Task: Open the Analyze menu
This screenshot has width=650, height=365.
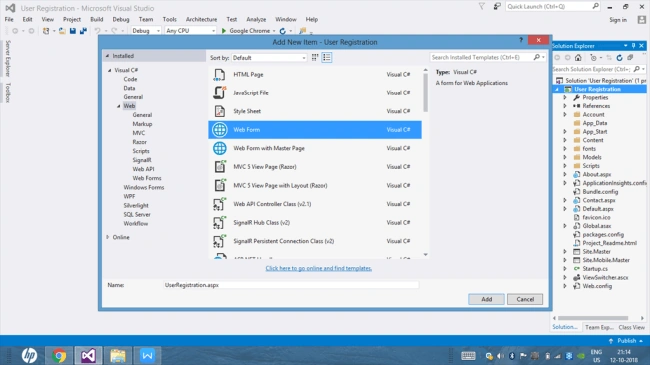Action: (256, 19)
